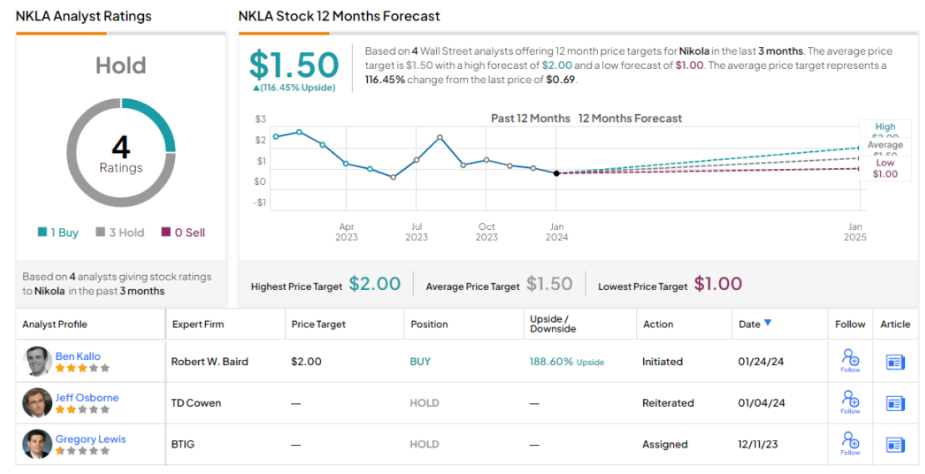Click the purple Sell legend swatch
This screenshot has height=474, width=925.
[166, 232]
